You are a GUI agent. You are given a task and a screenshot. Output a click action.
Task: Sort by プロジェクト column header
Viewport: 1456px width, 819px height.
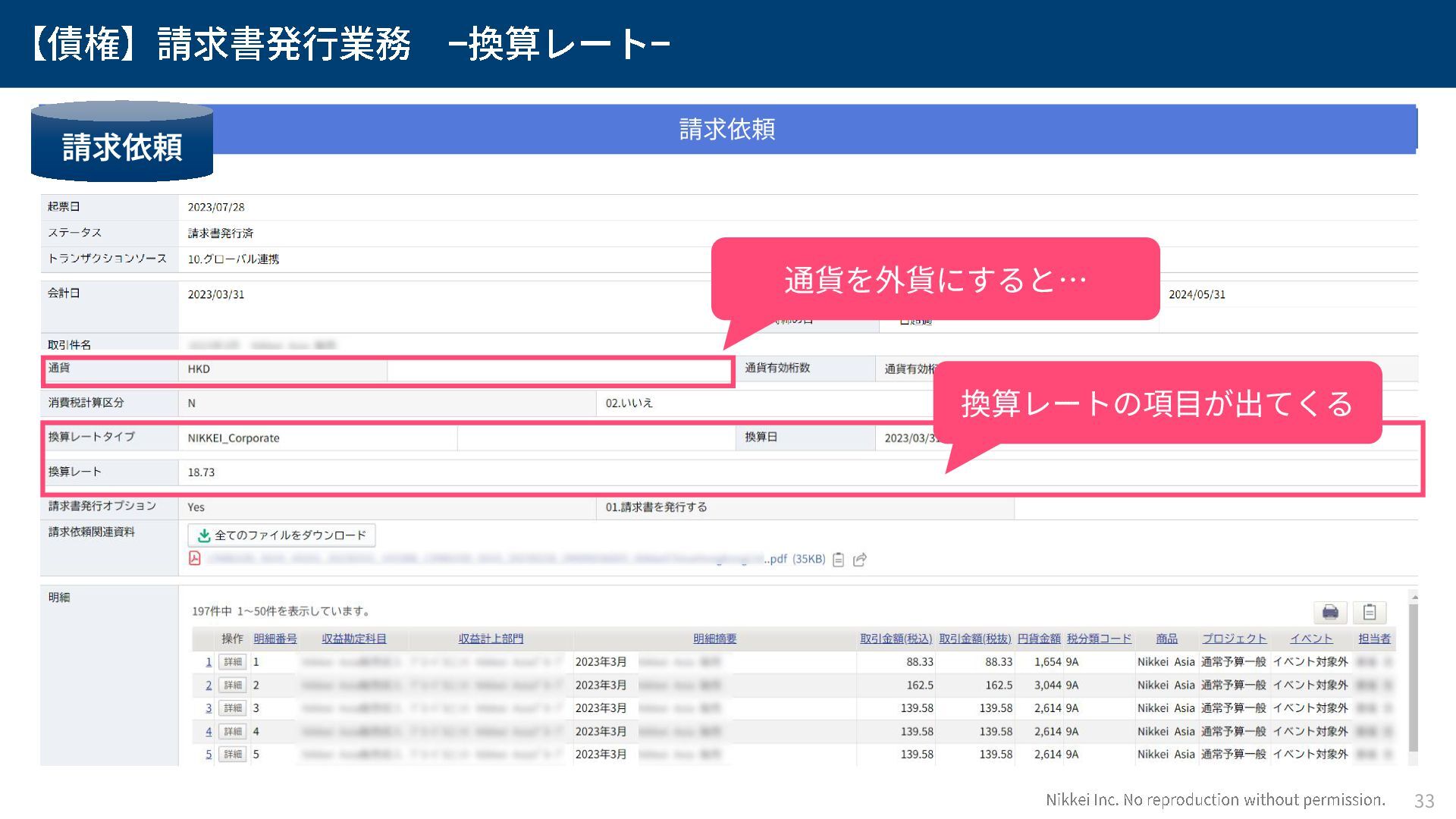pos(1234,639)
